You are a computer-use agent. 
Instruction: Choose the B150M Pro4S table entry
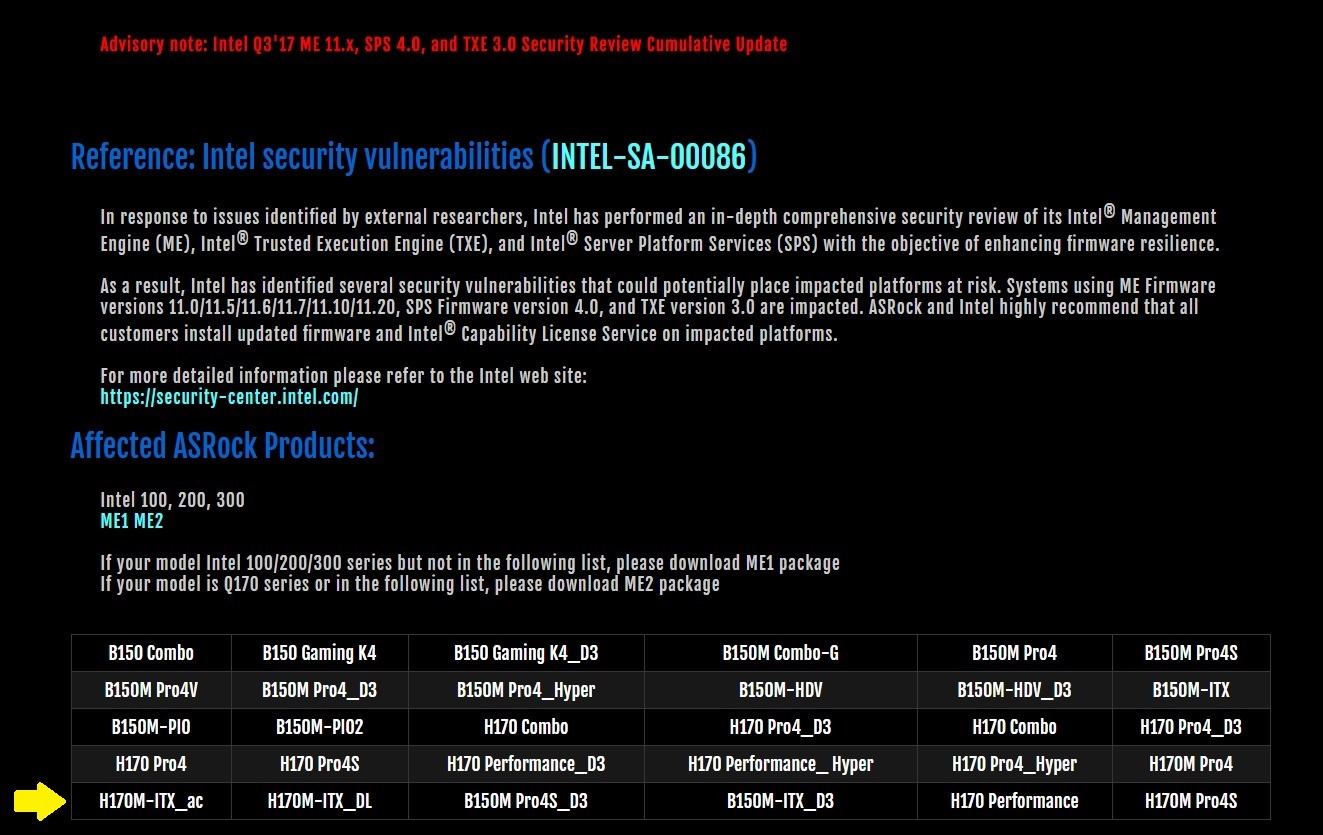[1191, 653]
